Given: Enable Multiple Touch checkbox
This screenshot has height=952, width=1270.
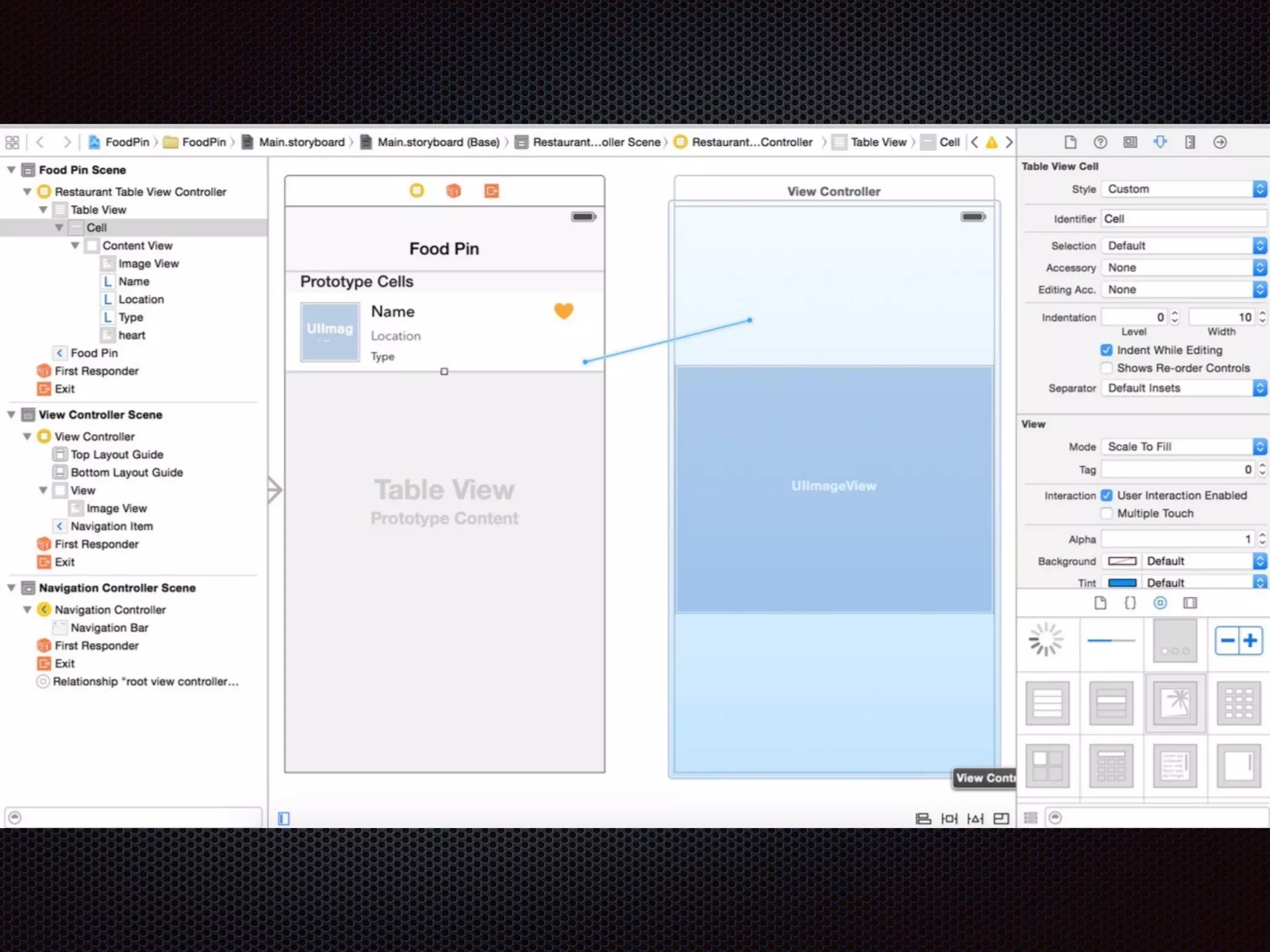Looking at the screenshot, I should pyautogui.click(x=1106, y=513).
